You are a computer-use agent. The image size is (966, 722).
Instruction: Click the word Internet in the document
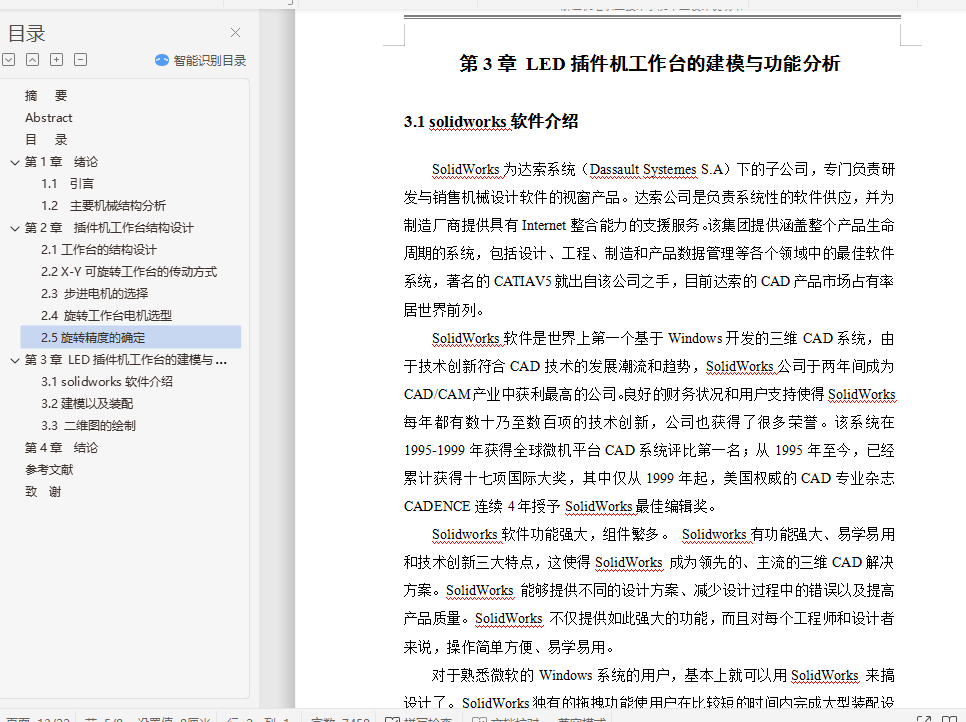click(x=544, y=225)
